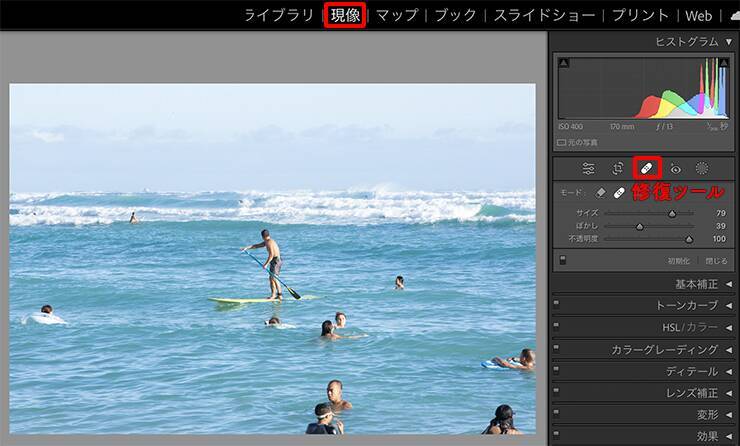This screenshot has height=446, width=740.
Task: Toggle the healing tool panel switch
Action: pos(562,260)
